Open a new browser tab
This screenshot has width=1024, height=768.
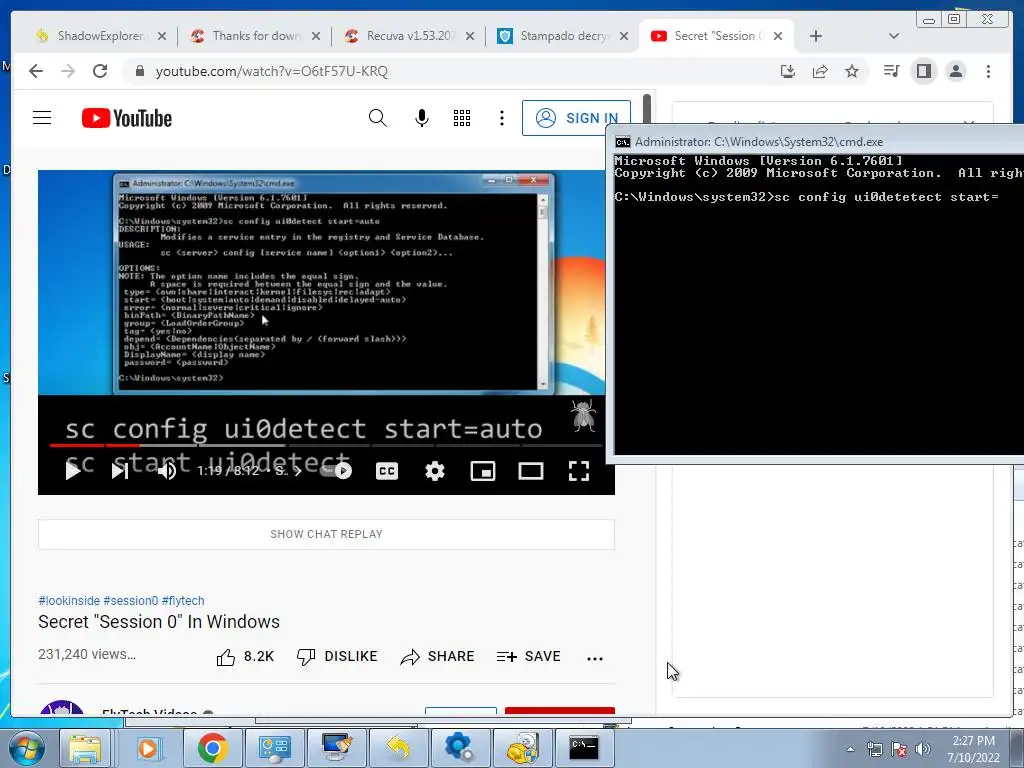tap(816, 36)
